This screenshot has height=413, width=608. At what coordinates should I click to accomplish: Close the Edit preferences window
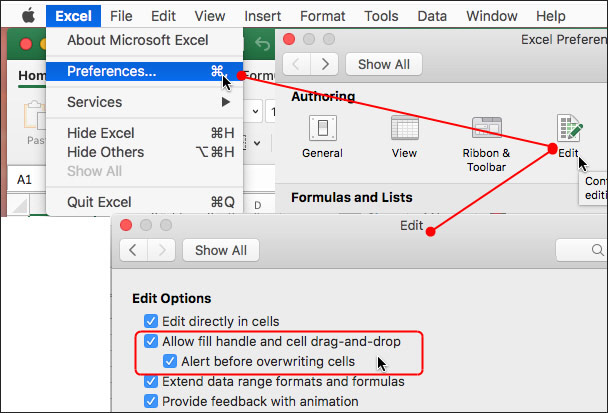tap(126, 225)
